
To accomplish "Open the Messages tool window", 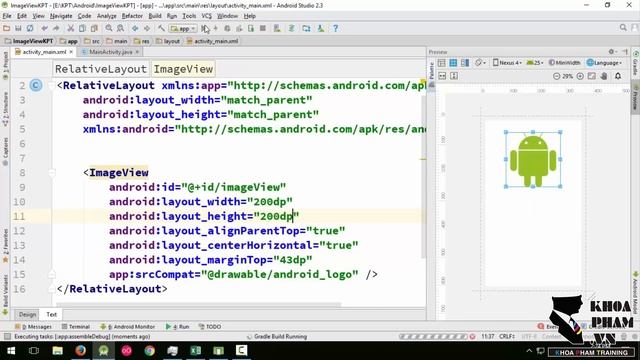I will pyautogui.click(x=33, y=327).
